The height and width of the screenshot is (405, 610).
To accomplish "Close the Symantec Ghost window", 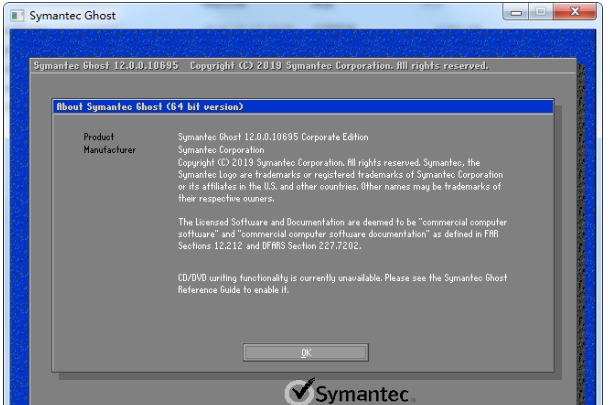I will tap(575, 12).
